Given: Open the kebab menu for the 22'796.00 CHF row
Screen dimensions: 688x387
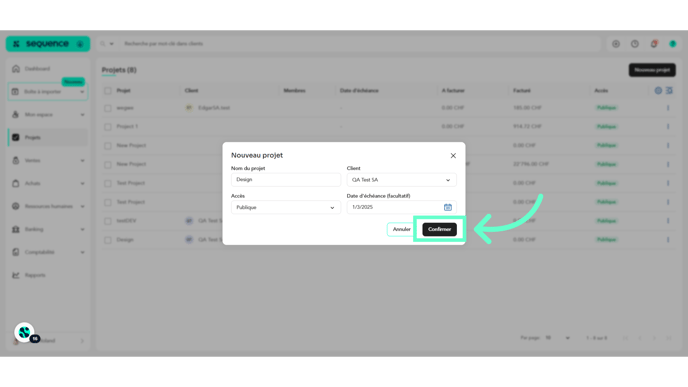Looking at the screenshot, I should 668,164.
